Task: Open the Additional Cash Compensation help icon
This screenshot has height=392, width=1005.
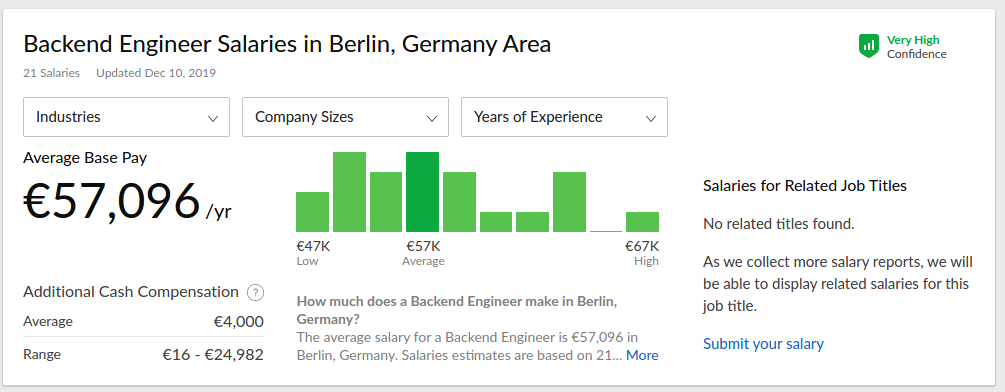Action: tap(255, 293)
